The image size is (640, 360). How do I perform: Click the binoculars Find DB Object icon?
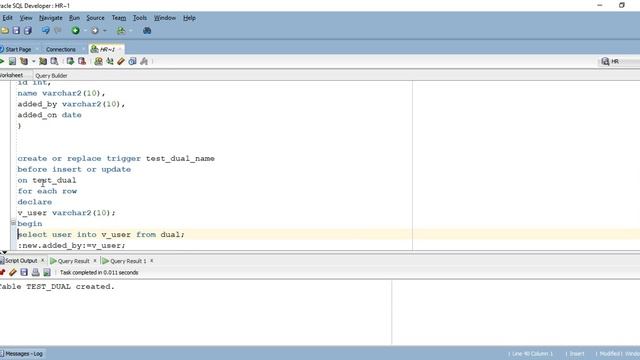coord(147,31)
